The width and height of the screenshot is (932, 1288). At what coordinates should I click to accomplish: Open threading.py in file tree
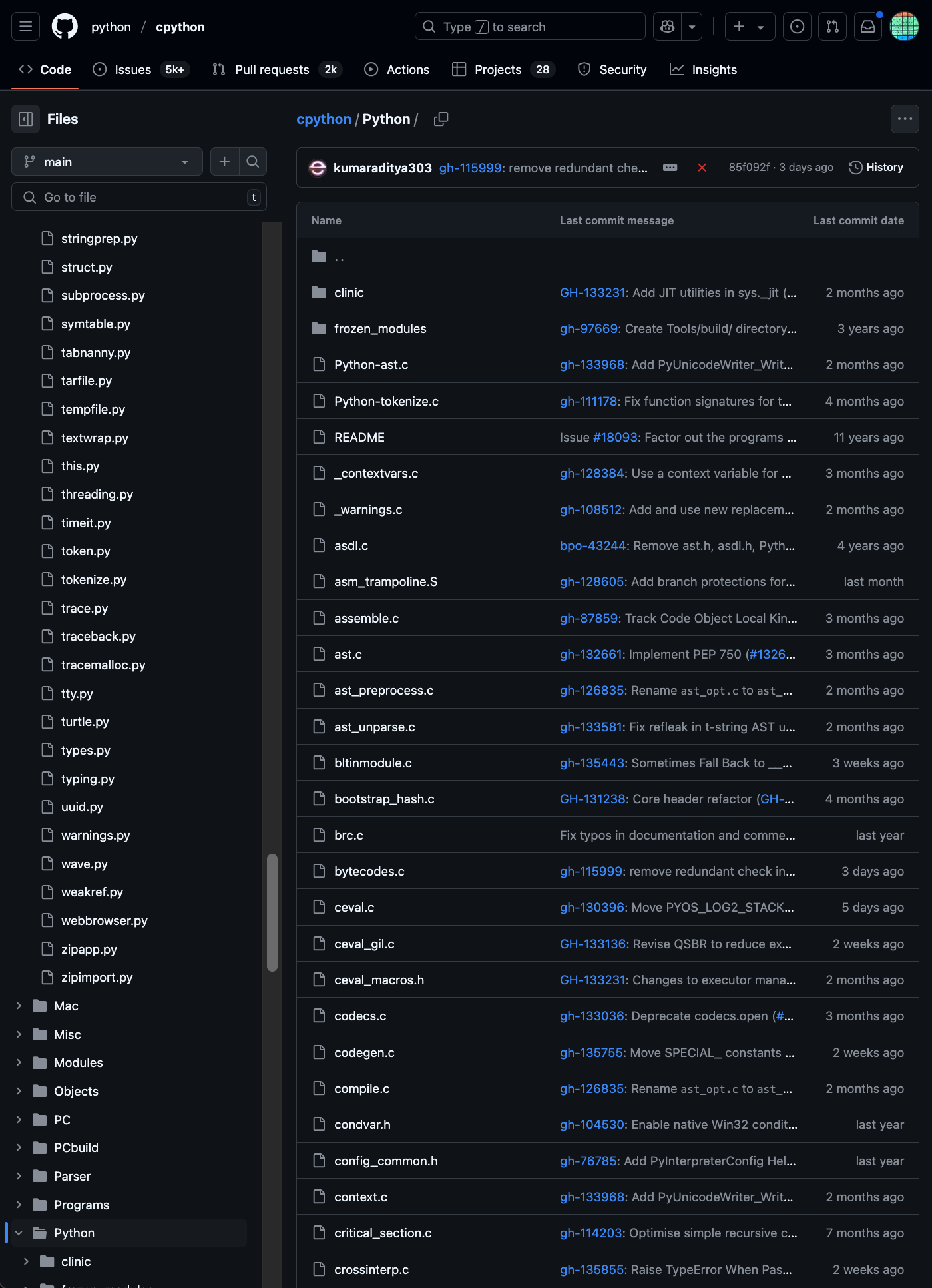point(97,494)
